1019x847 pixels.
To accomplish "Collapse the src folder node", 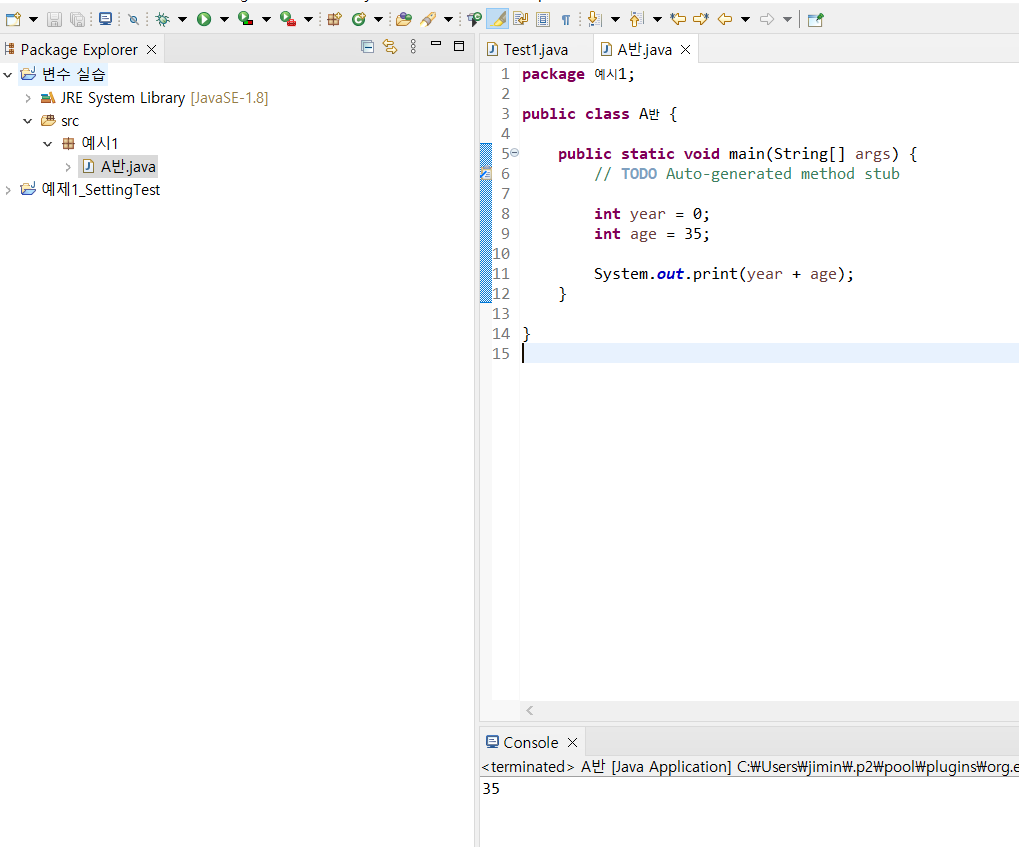I will click(27, 121).
